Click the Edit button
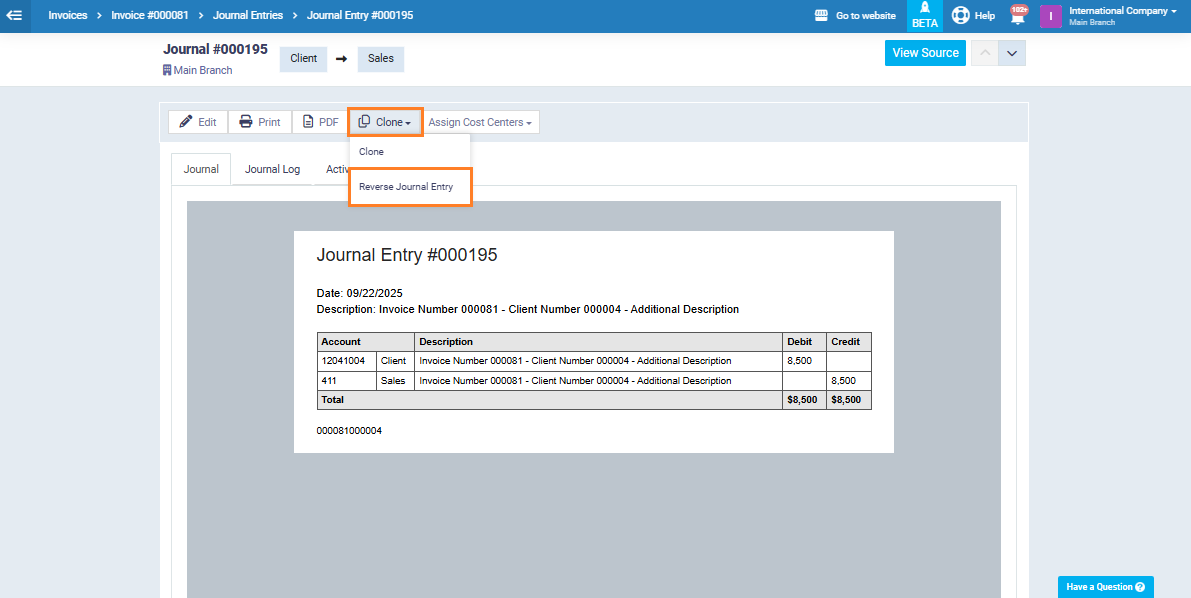This screenshot has height=598, width=1191. [x=198, y=122]
